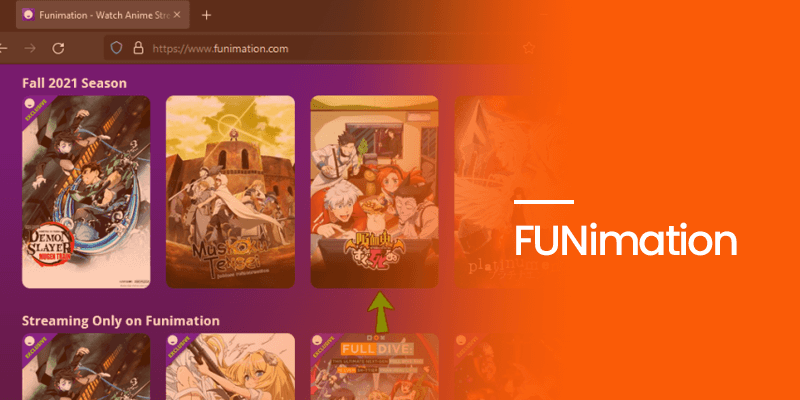
Task: Click the white FUNimation logo
Action: [626, 241]
